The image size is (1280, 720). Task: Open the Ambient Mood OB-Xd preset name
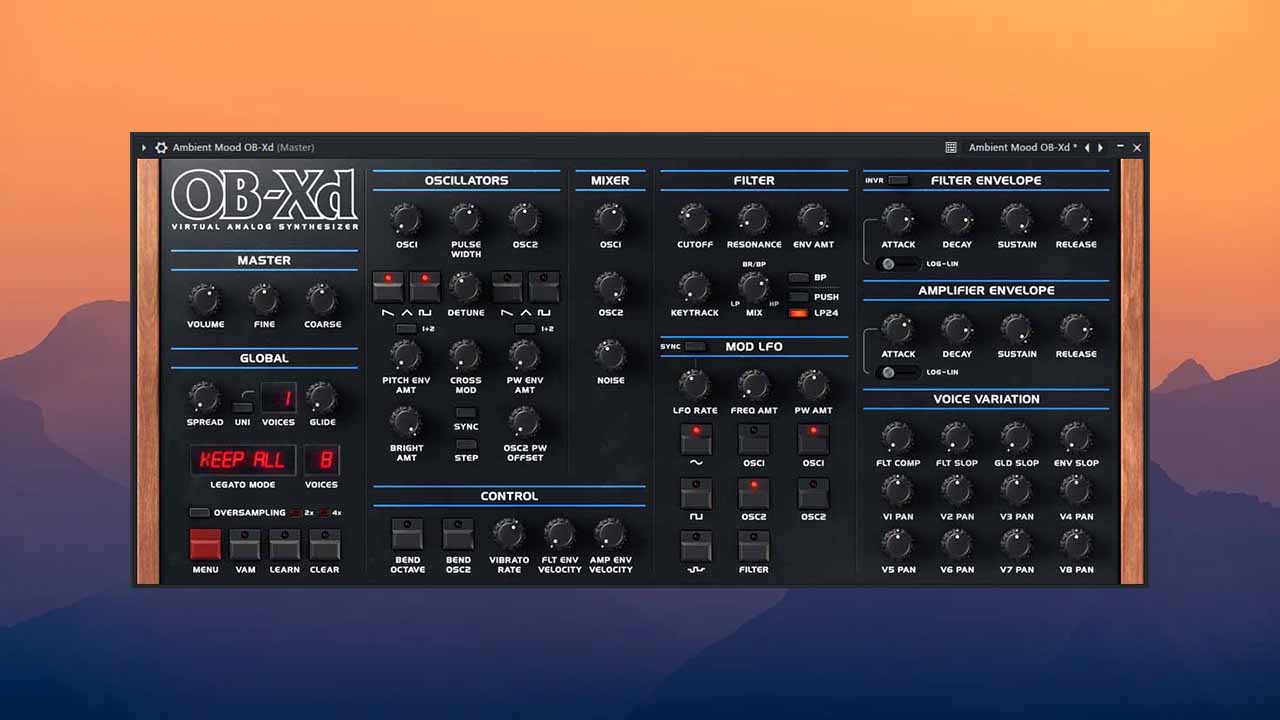click(1018, 147)
